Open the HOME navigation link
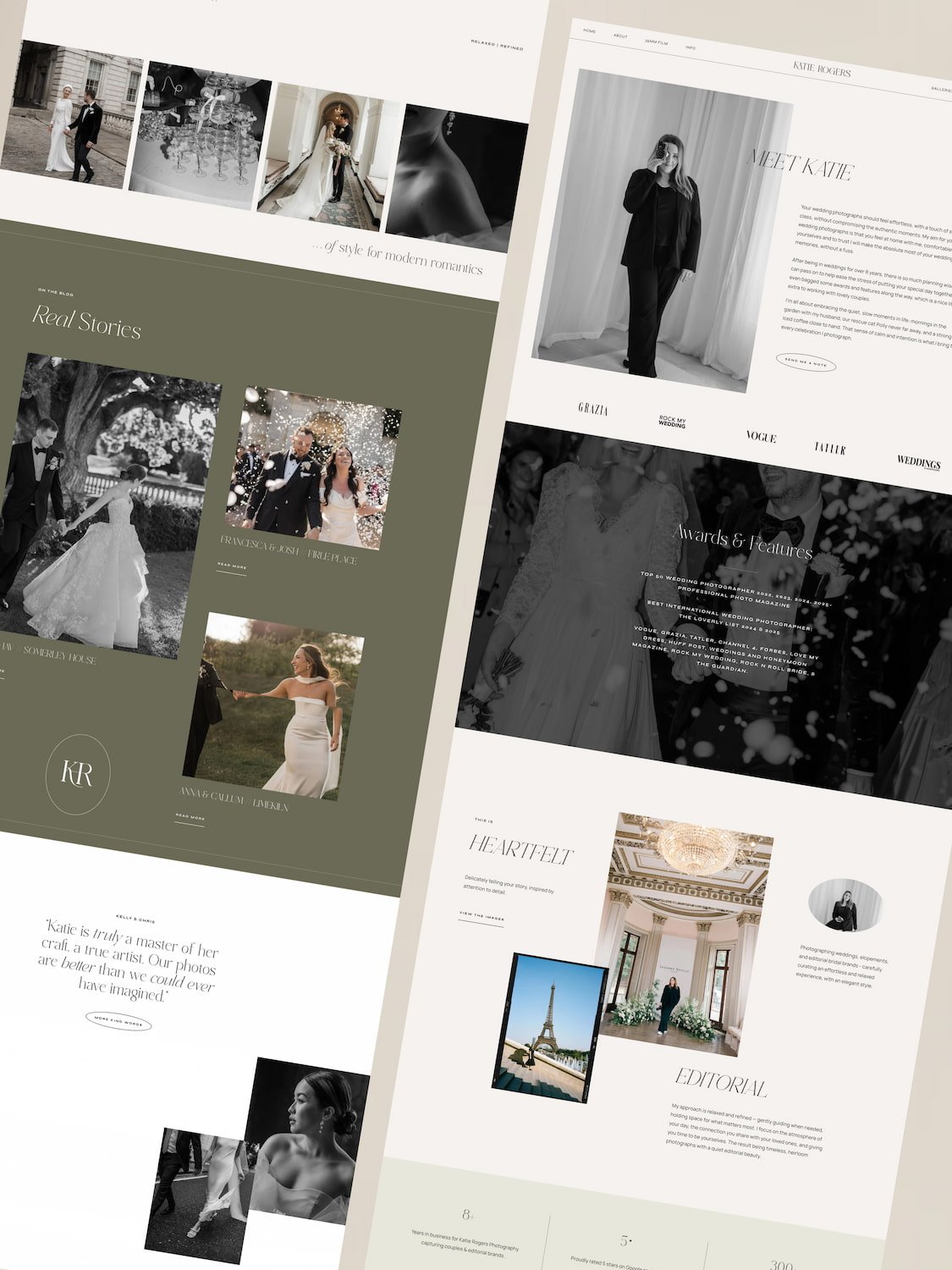Viewport: 952px width, 1270px height. 590,31
